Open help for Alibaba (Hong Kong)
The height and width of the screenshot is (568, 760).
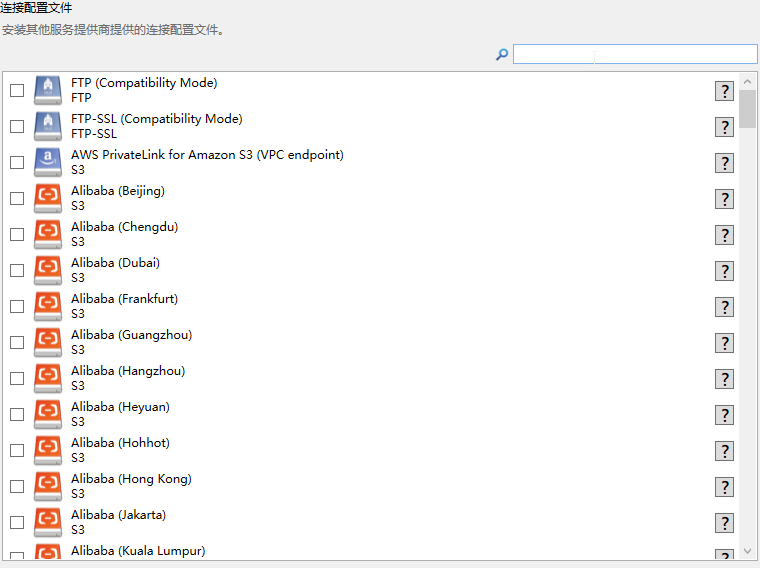[724, 487]
